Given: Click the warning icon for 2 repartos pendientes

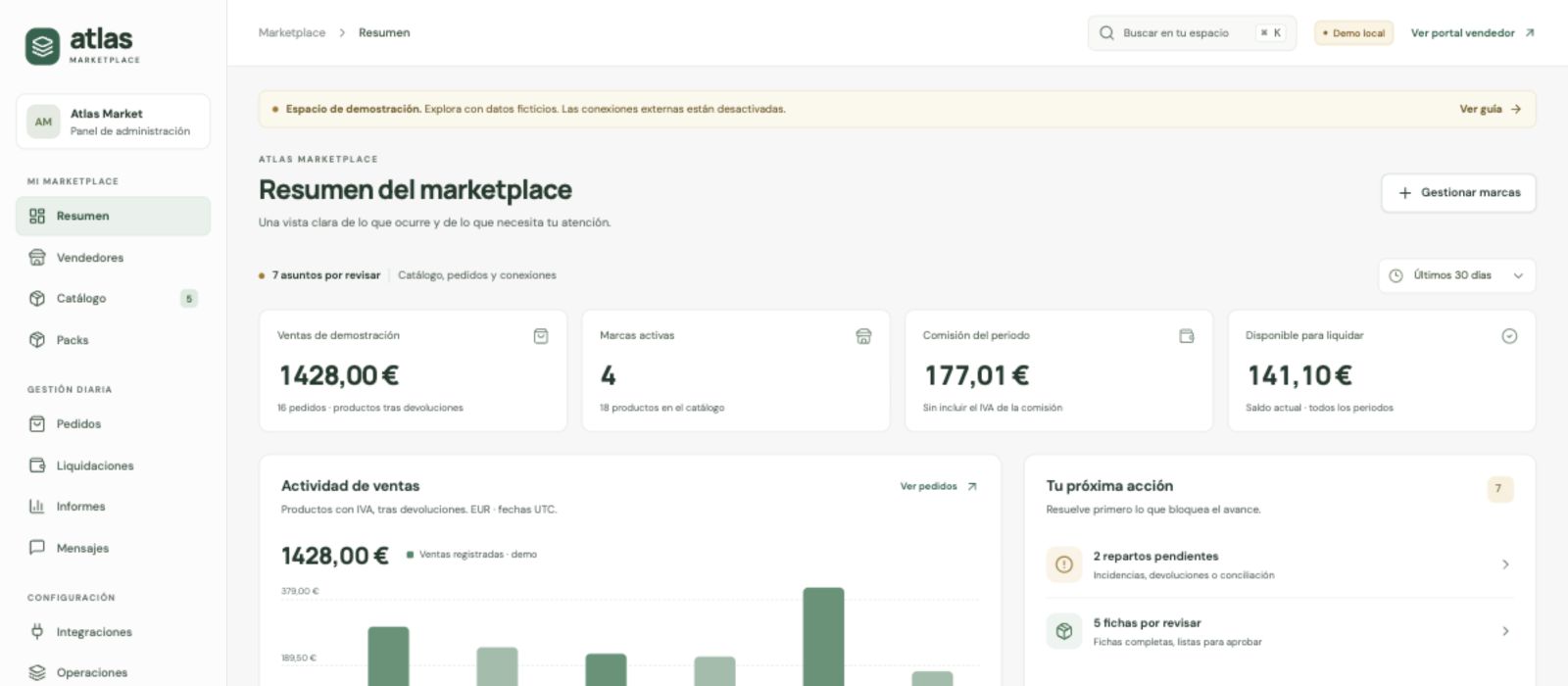Looking at the screenshot, I should coord(1064,564).
